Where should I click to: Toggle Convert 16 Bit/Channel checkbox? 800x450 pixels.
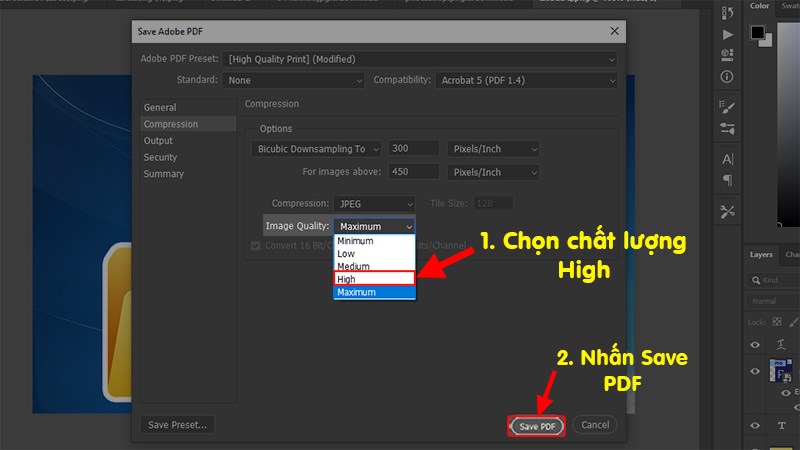256,246
